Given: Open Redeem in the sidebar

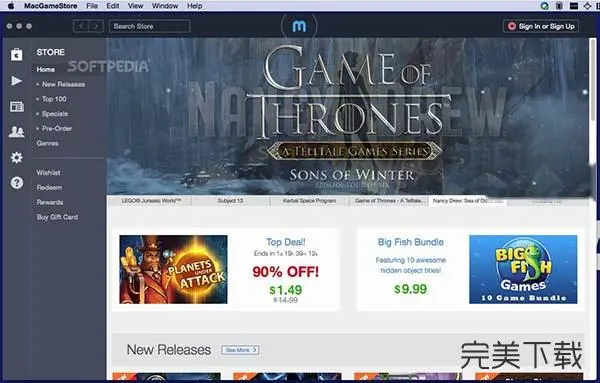Looking at the screenshot, I should (49, 187).
